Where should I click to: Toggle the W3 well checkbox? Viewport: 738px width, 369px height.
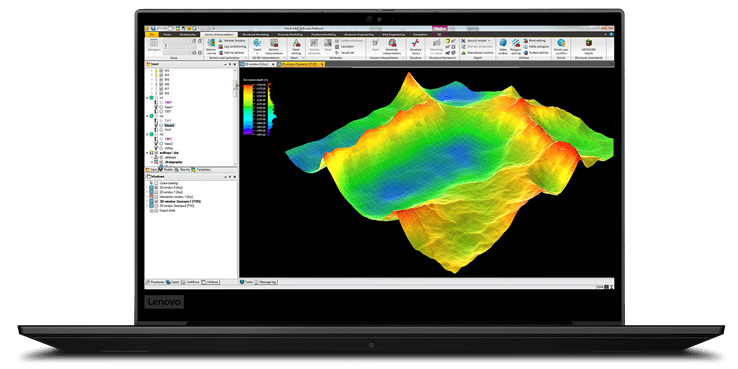click(161, 71)
